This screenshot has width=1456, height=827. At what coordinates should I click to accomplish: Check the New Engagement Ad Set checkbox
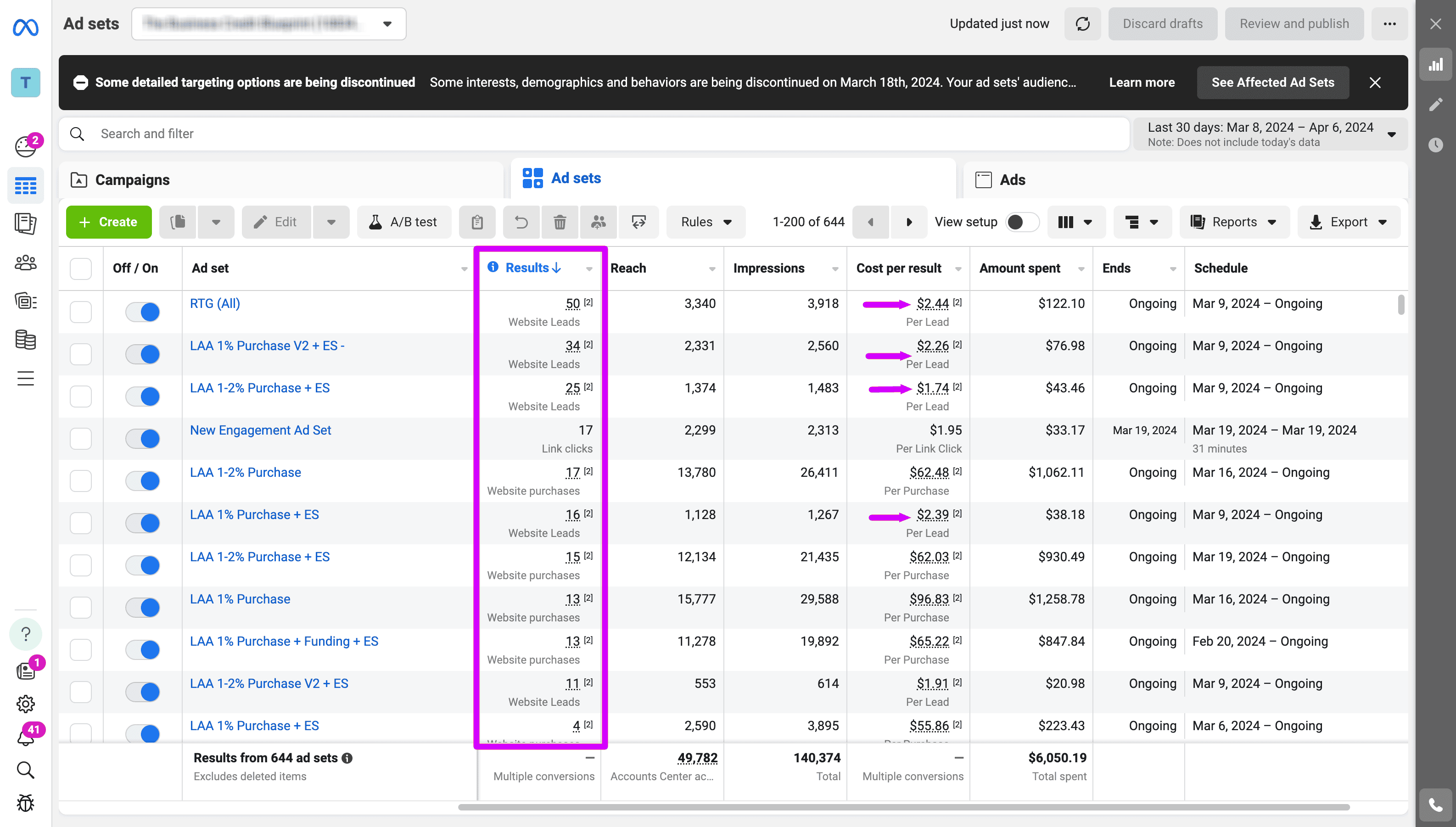click(81, 438)
